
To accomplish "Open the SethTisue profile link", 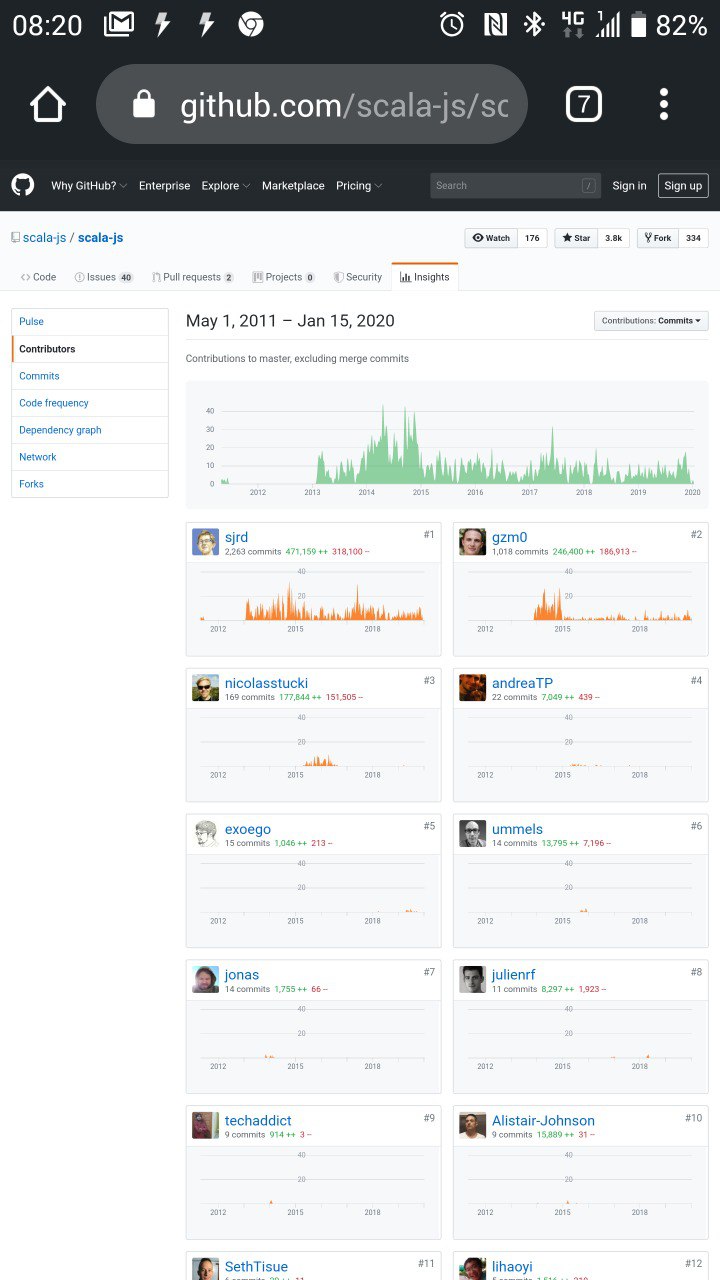I will 256,1267.
